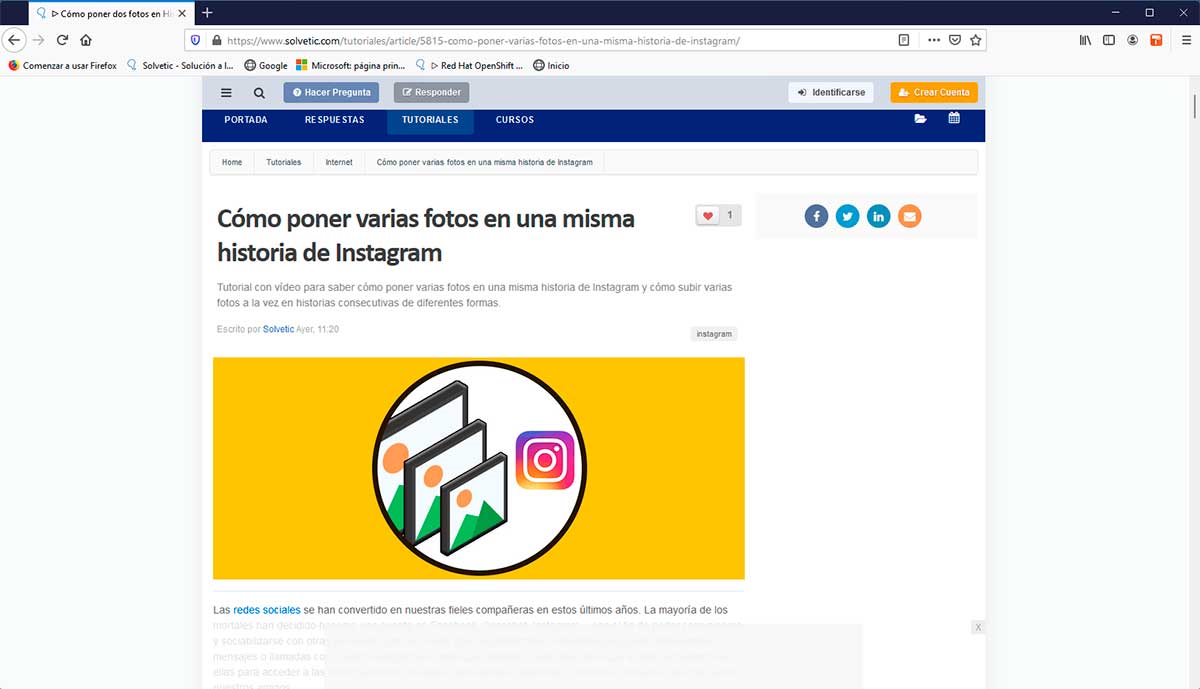Toggle reader view icon in address bar
Screen dimensions: 1200x689
coord(904,40)
